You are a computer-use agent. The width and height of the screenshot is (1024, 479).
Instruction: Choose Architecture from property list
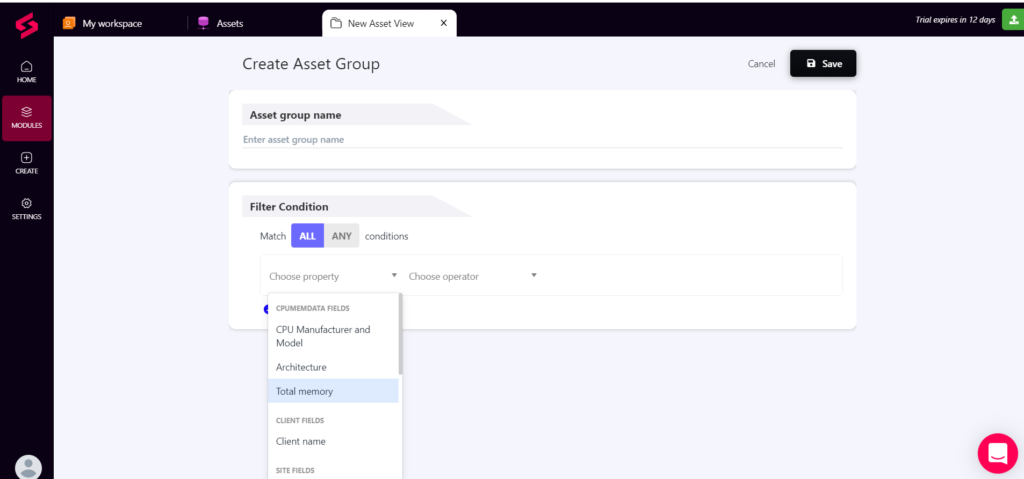click(333, 367)
